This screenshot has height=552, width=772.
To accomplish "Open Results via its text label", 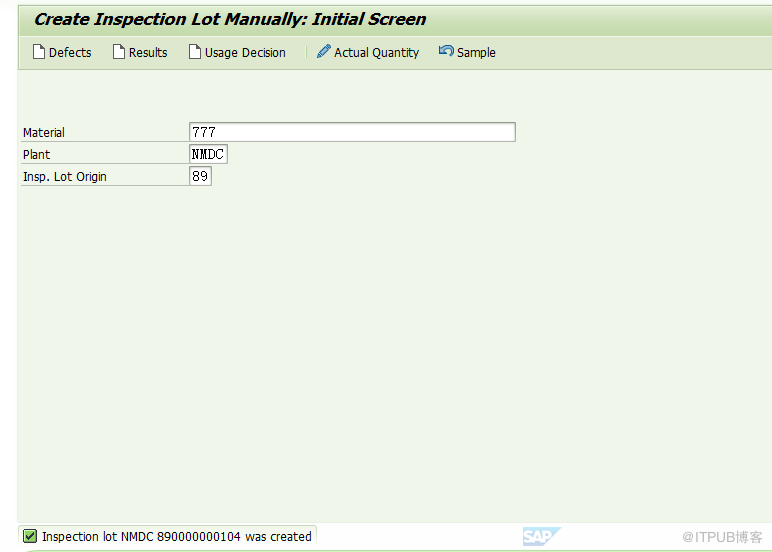I will click(148, 53).
